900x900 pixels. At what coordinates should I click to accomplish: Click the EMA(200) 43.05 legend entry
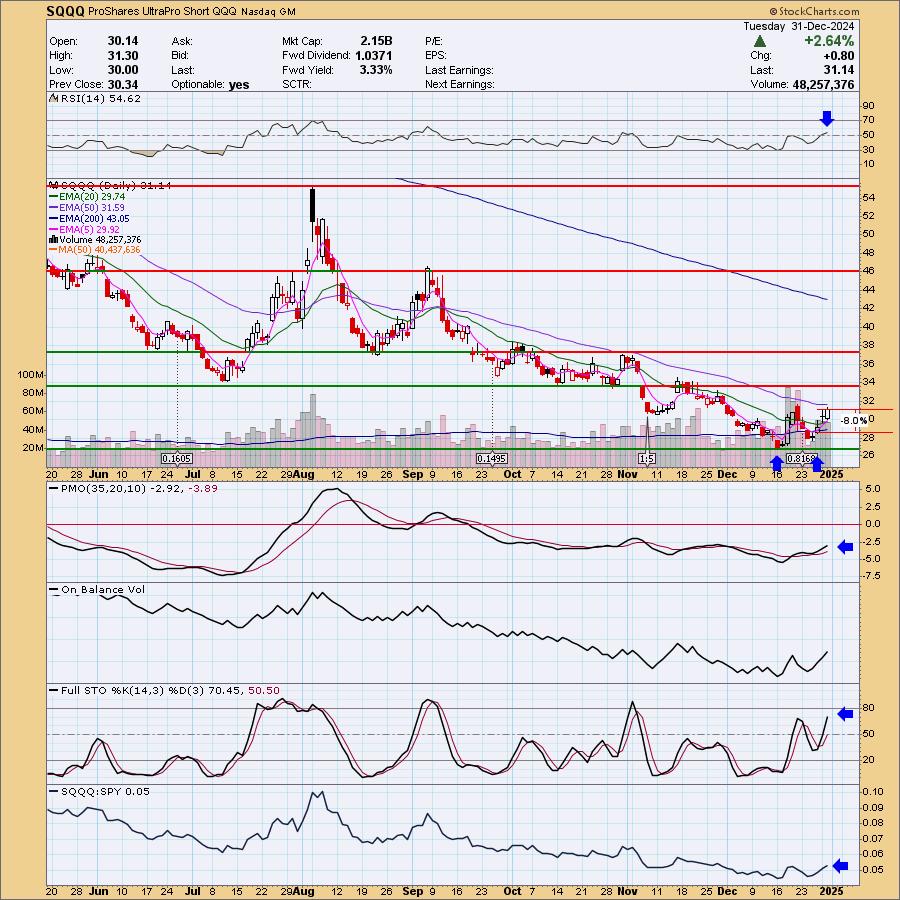pyautogui.click(x=89, y=219)
